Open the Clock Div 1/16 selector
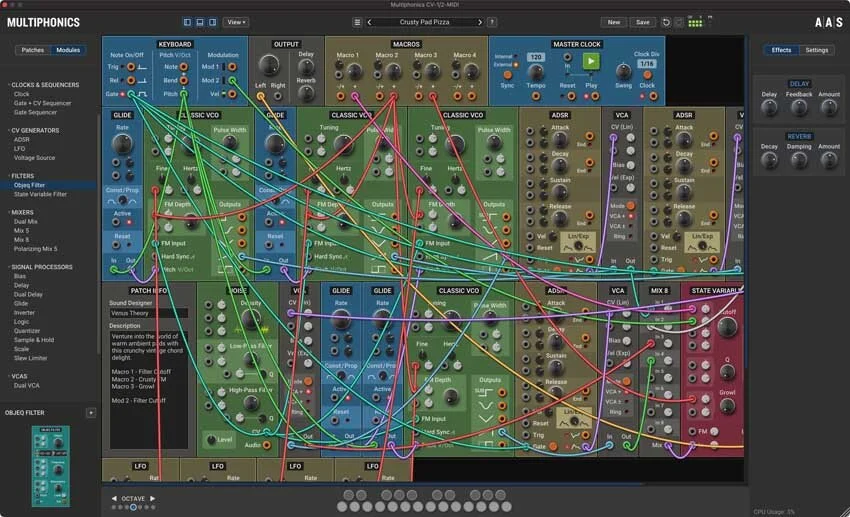850x517 pixels. [x=647, y=63]
